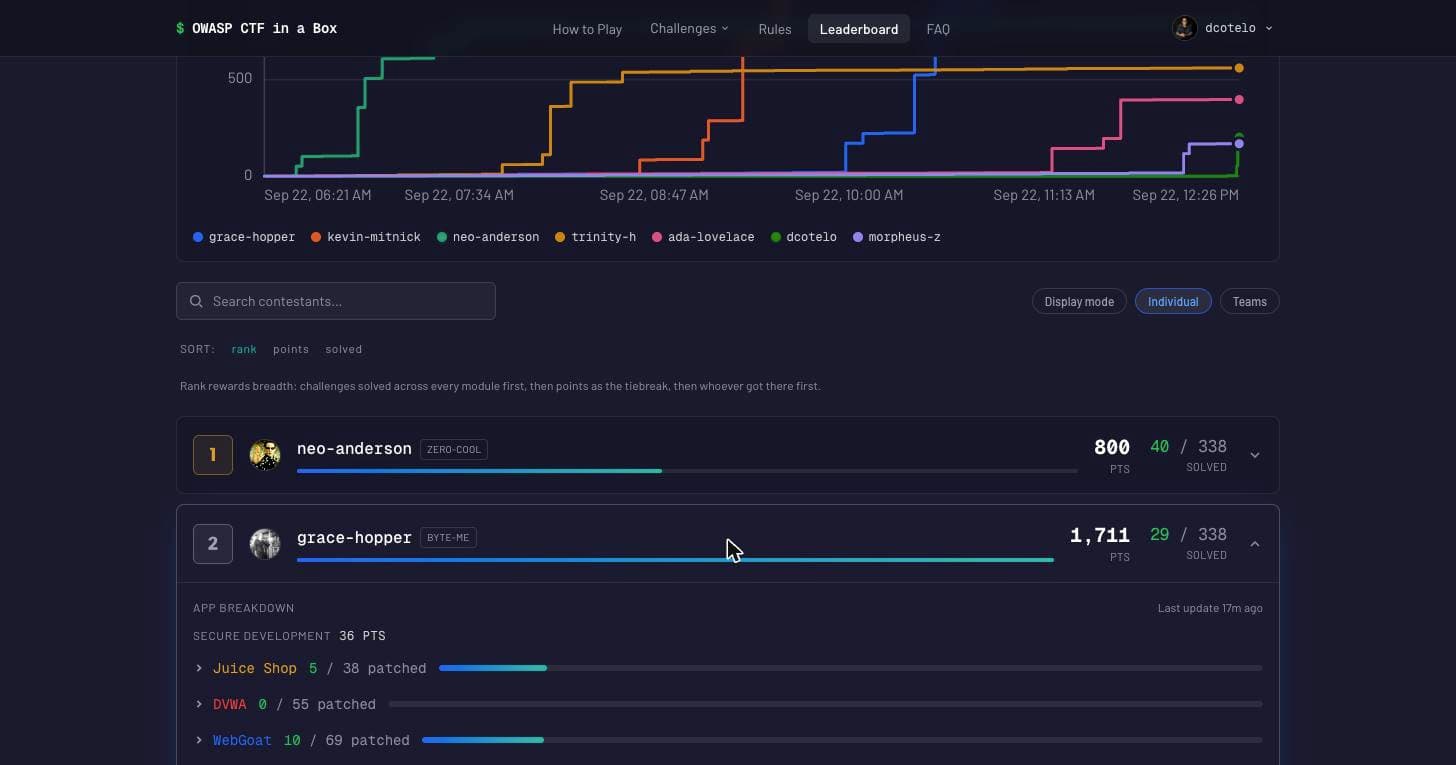The image size is (1456, 765).
Task: Toggle morpheus-z series in chart legend
Action: pos(897,237)
